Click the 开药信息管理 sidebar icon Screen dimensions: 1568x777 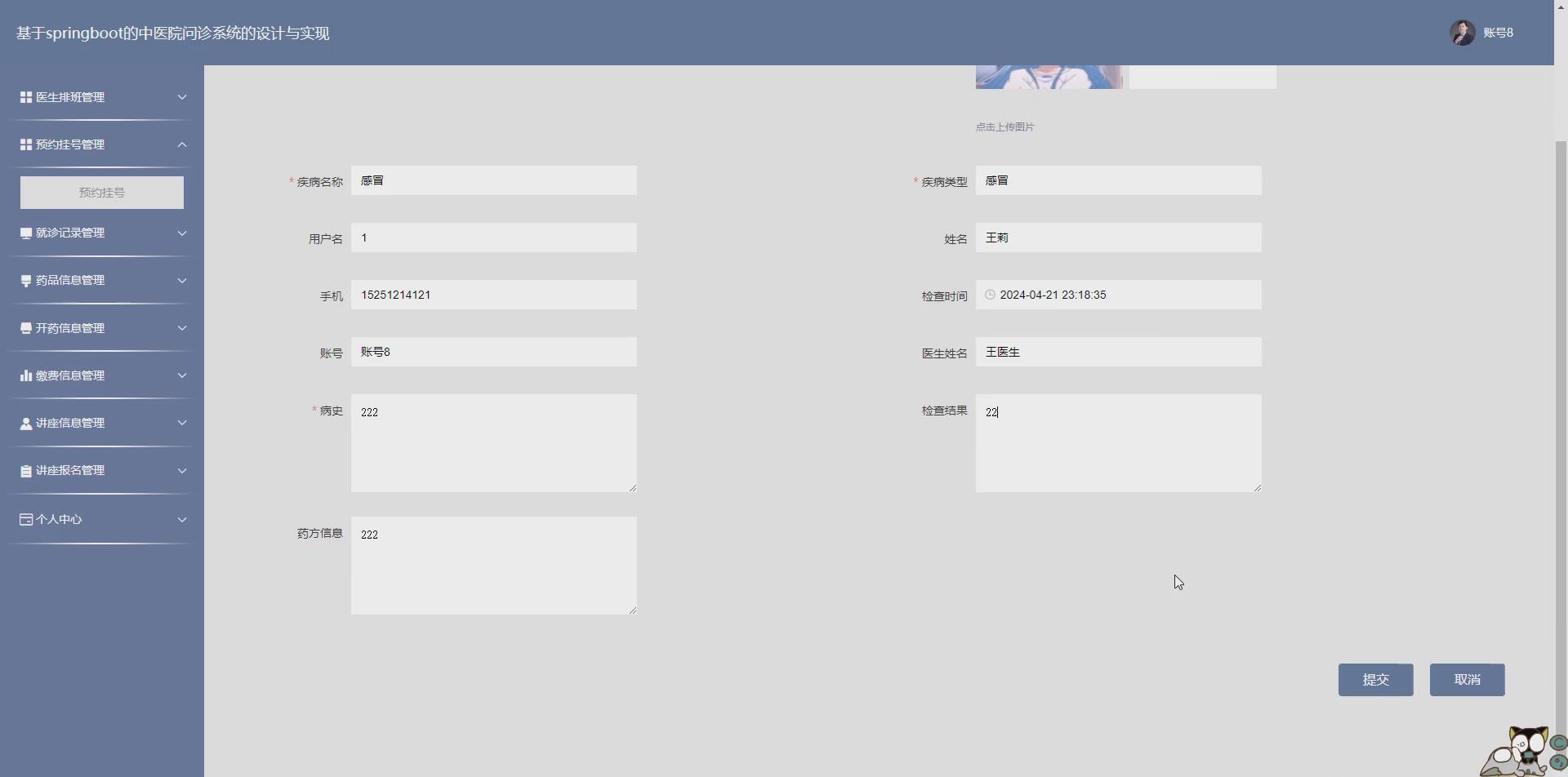point(26,328)
